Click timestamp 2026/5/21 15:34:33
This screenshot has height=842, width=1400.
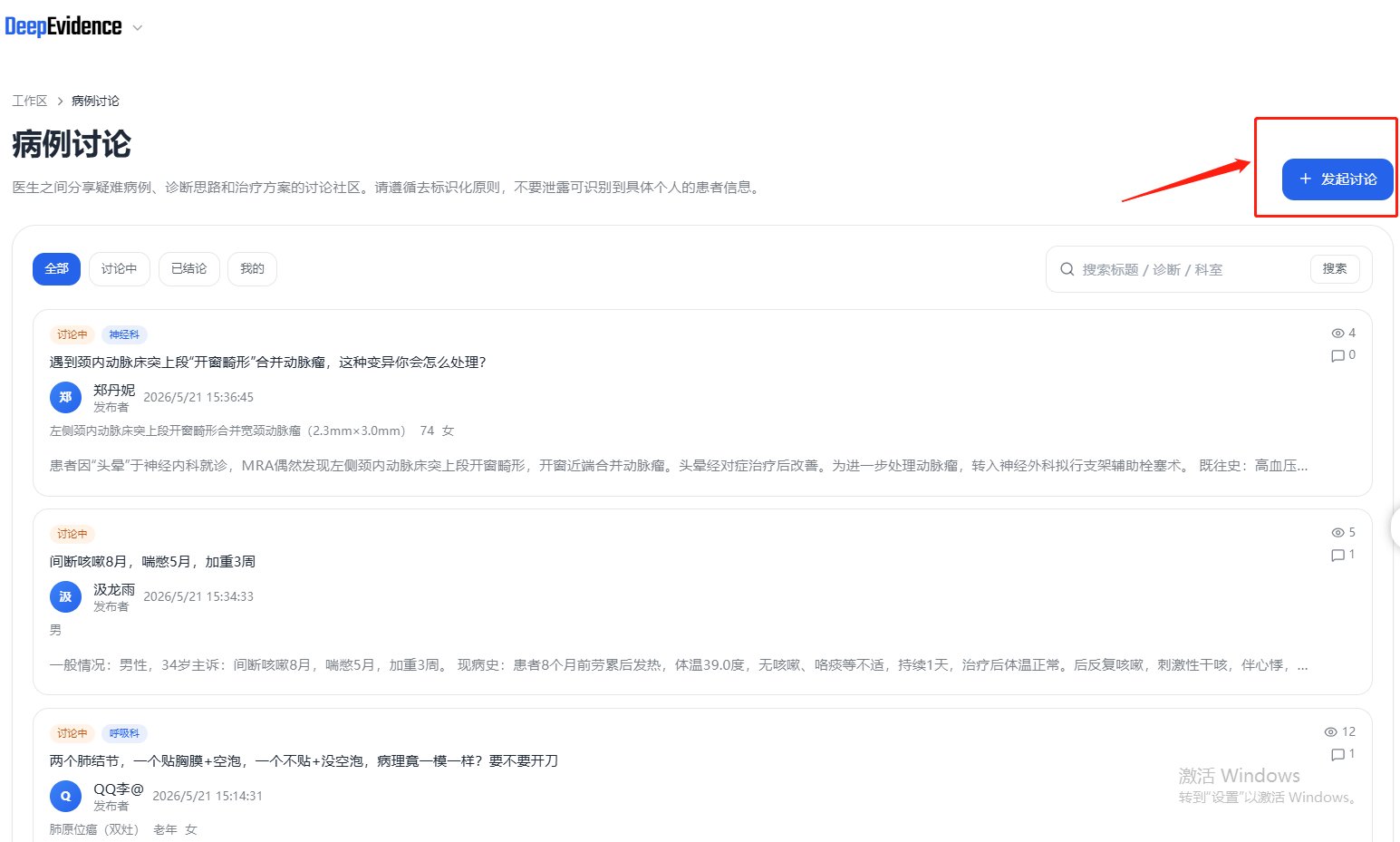click(x=198, y=596)
